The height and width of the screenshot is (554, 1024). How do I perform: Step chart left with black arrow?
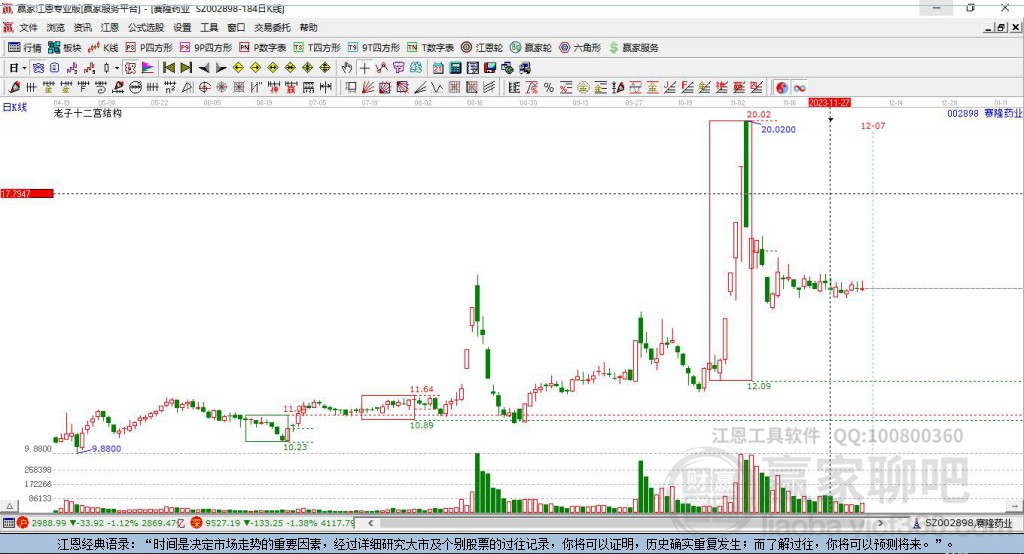[x=204, y=68]
